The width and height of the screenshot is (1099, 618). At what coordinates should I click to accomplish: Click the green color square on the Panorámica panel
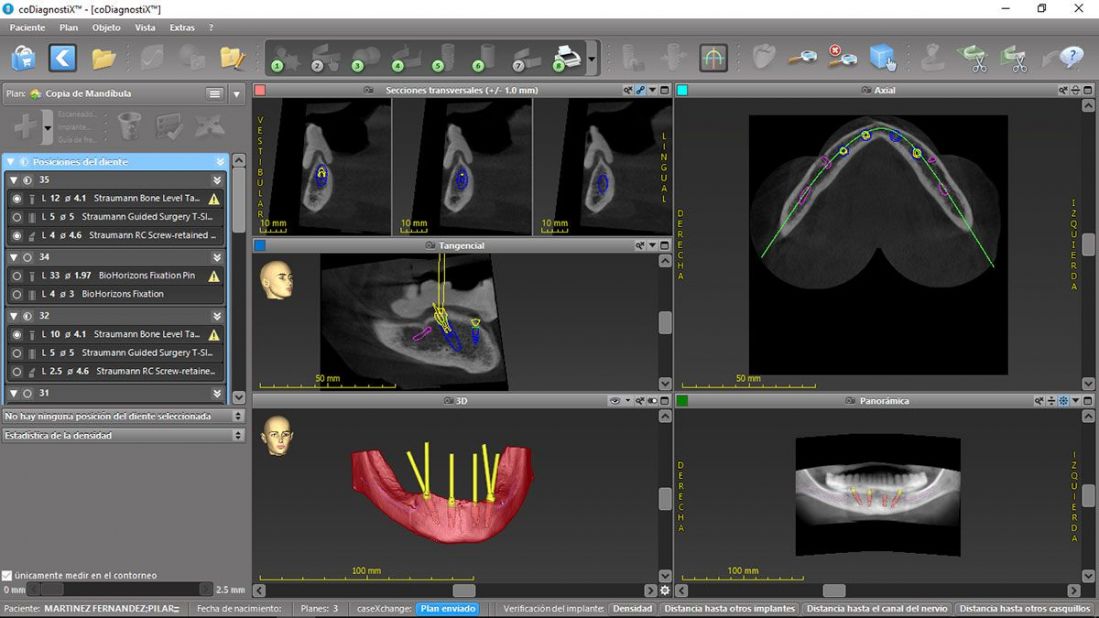click(x=684, y=400)
